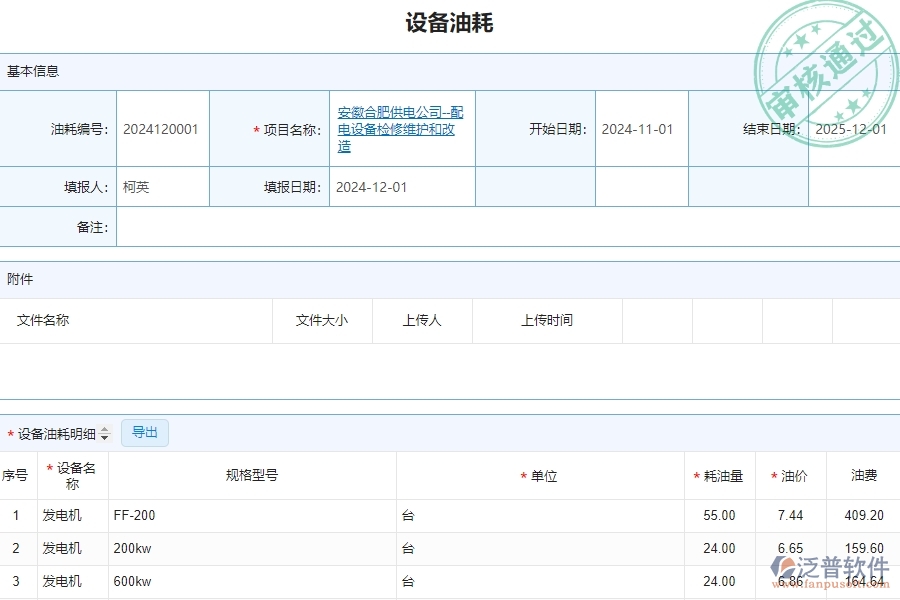Click the 泛普软件 logo icon
This screenshot has height=600, width=900.
(782, 566)
